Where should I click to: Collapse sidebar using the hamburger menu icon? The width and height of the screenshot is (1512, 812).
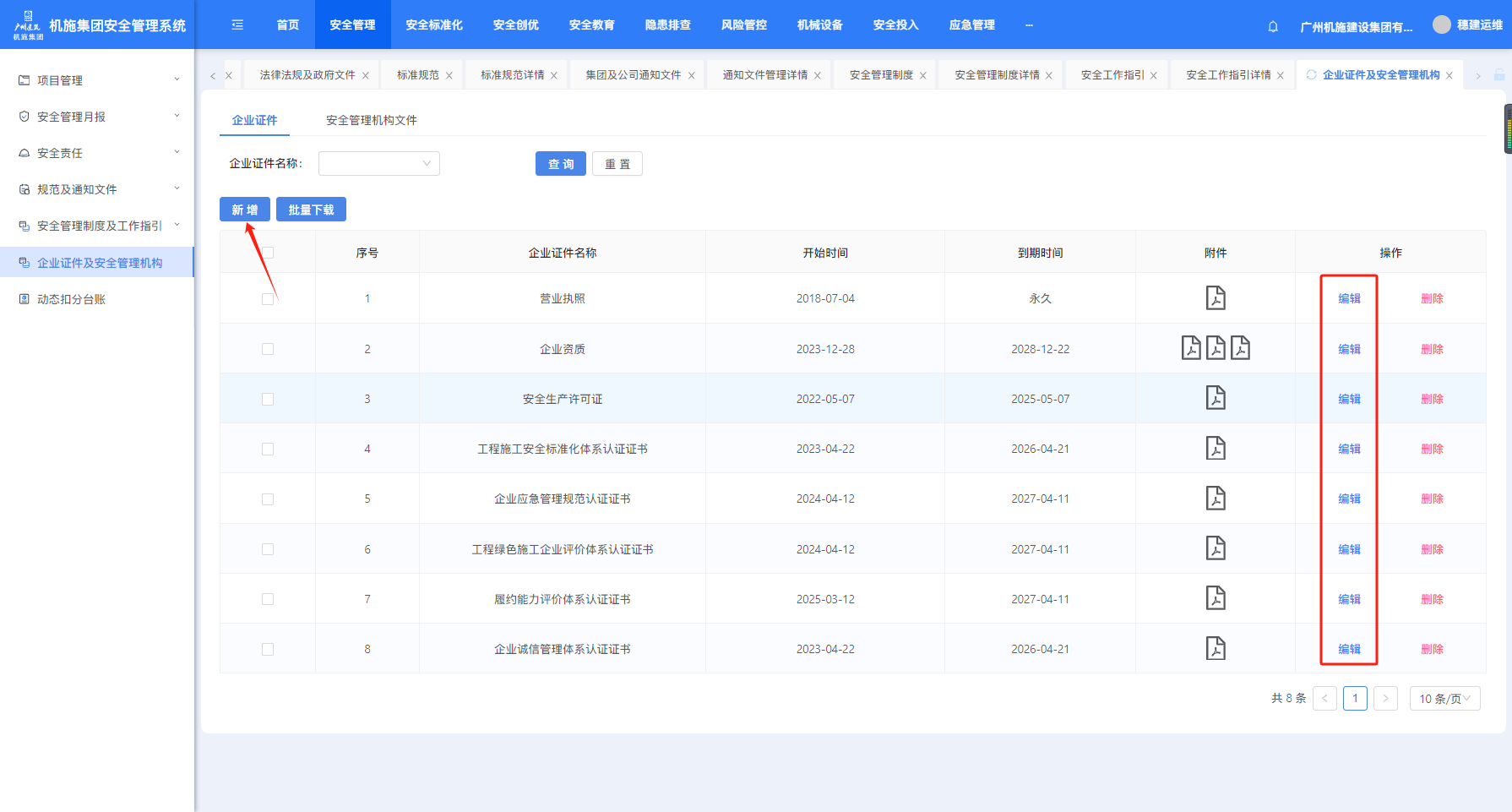[237, 25]
